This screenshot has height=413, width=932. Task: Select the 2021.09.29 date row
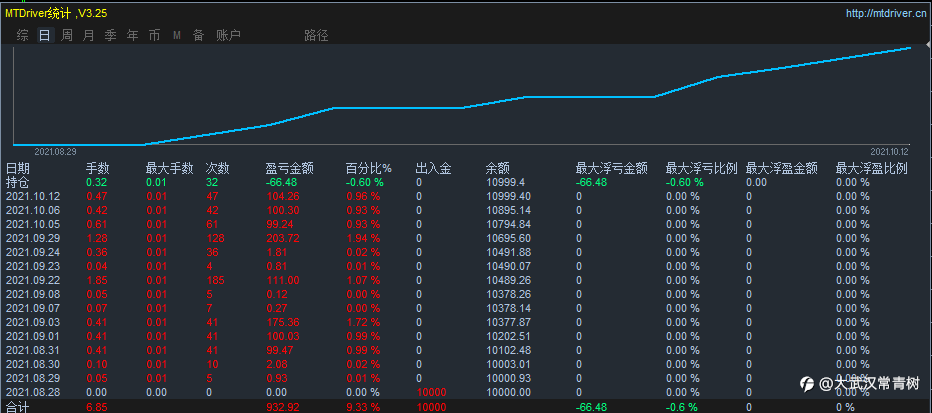(x=466, y=238)
